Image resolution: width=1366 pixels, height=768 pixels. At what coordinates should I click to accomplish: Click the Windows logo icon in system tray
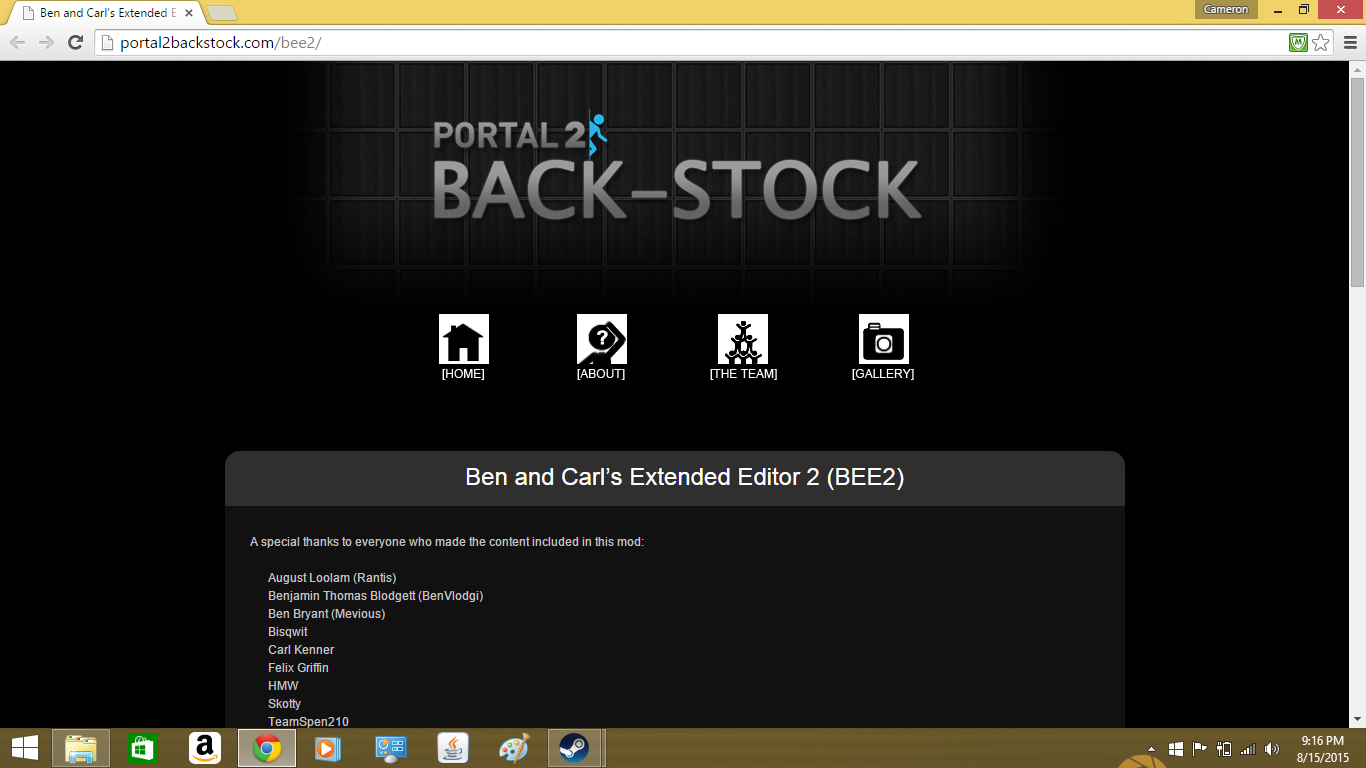tap(1175, 749)
